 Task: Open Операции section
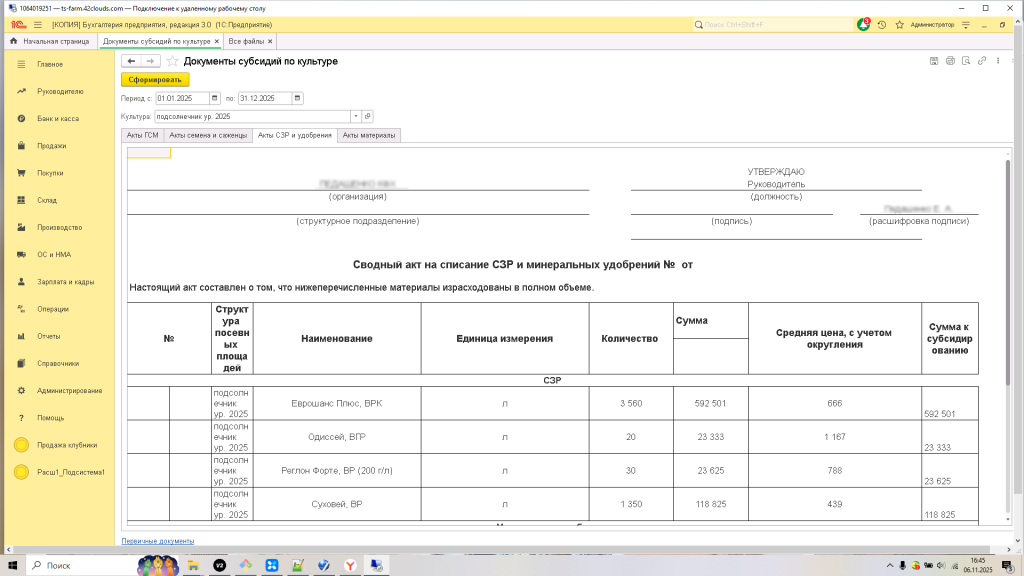coord(52,309)
